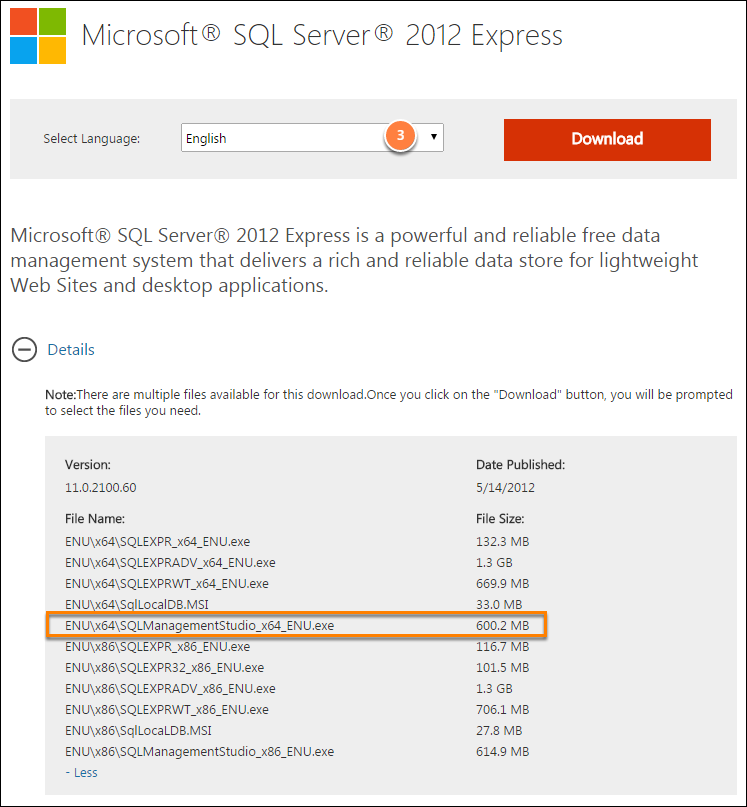The height and width of the screenshot is (807, 747).
Task: Click the SQLEXPRWT_x86_ENU.exe file entry
Action: (167, 710)
